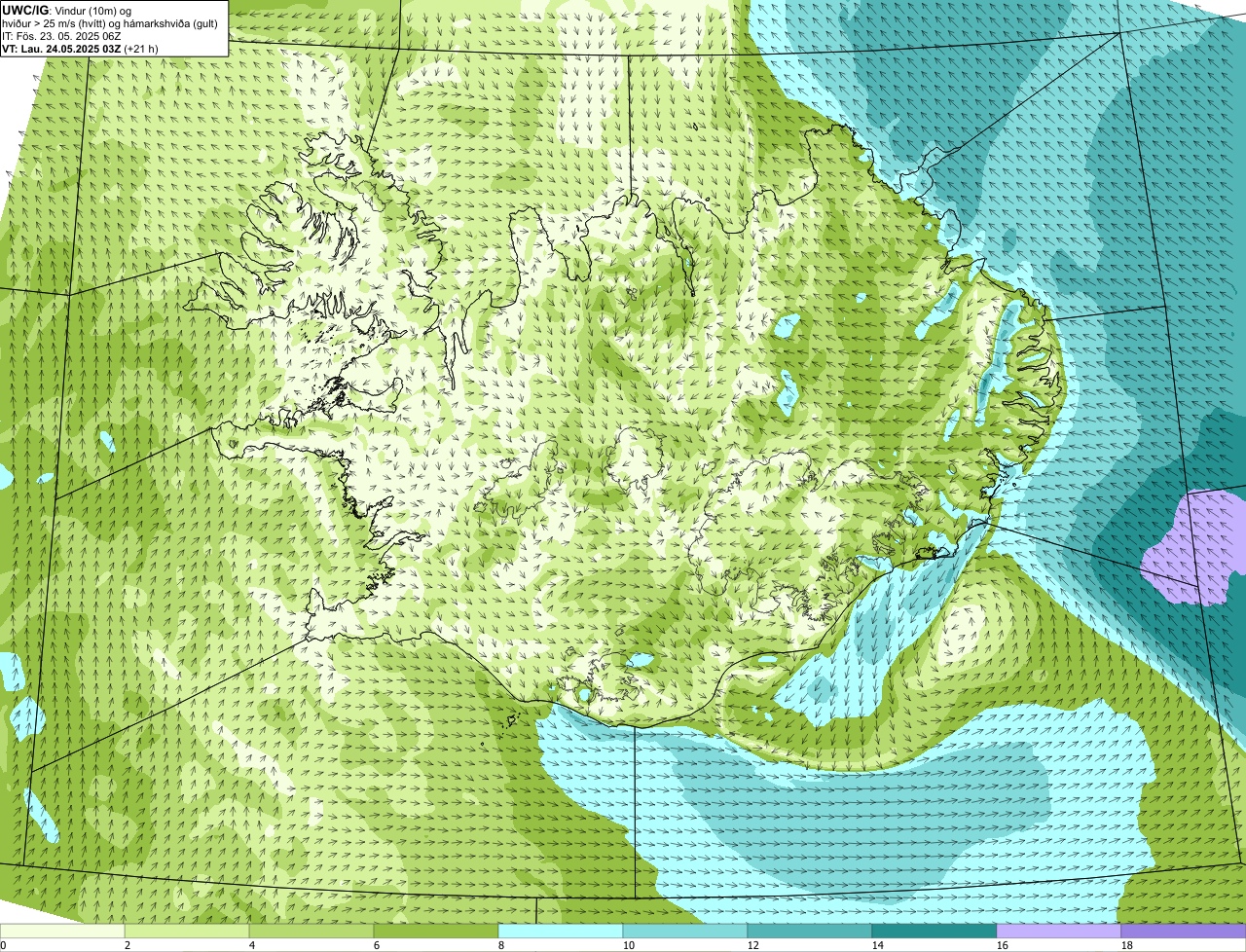The image size is (1246, 952).
Task: Click the '6' label on the color scale
Action: coord(376,945)
